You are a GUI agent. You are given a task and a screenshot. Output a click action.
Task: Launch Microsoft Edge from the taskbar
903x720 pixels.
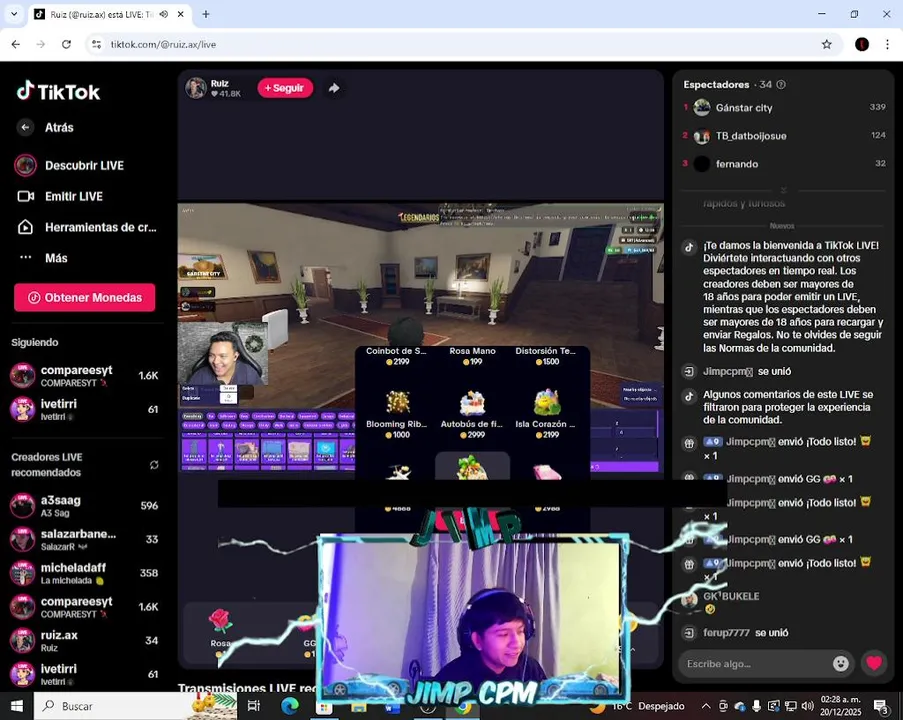coord(290,706)
